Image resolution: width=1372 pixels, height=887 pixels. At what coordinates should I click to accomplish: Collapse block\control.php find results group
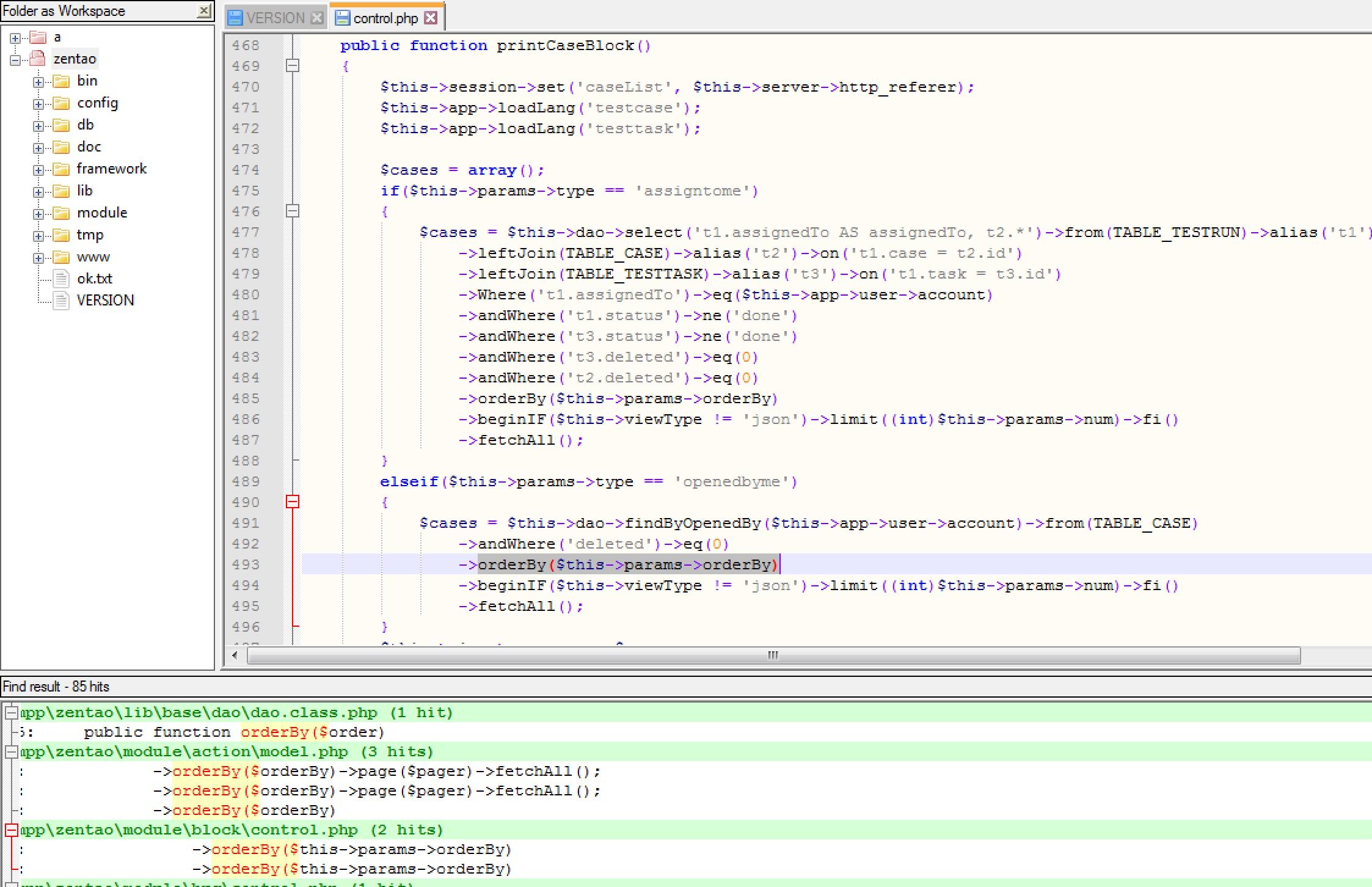[11, 830]
